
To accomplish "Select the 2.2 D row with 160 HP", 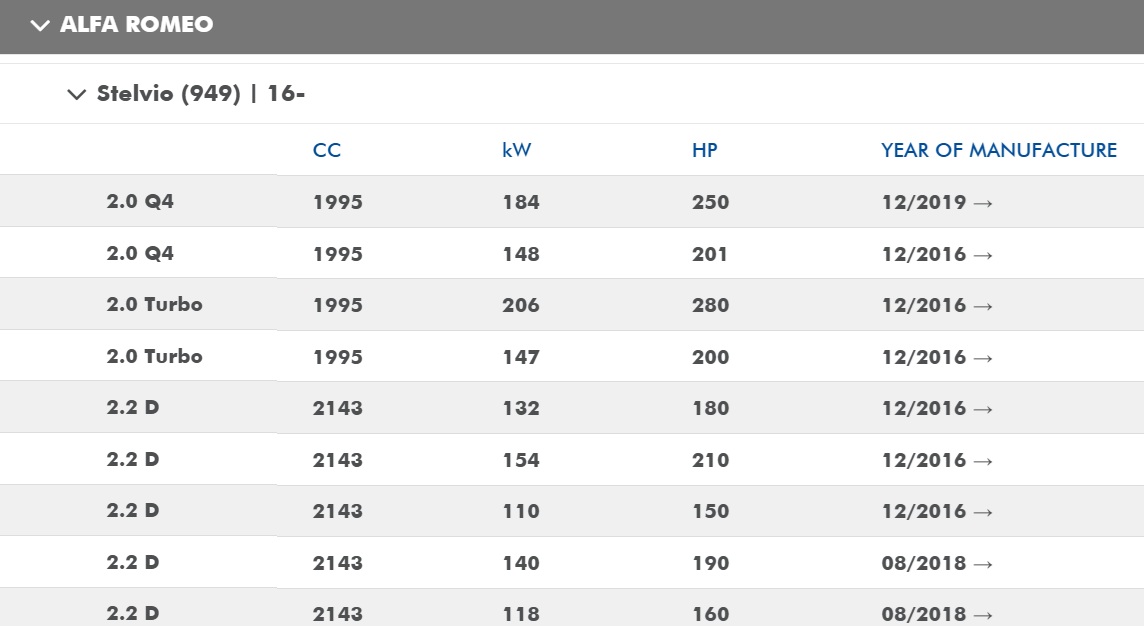I will 133,613.
